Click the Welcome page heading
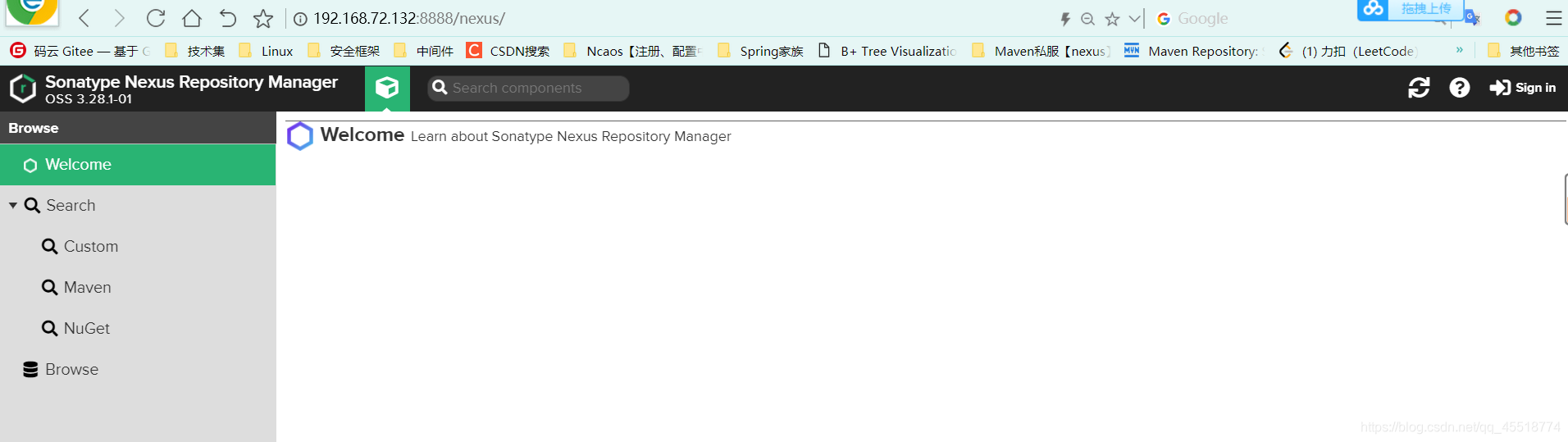Screen dimensions: 1568x442 (x=362, y=134)
